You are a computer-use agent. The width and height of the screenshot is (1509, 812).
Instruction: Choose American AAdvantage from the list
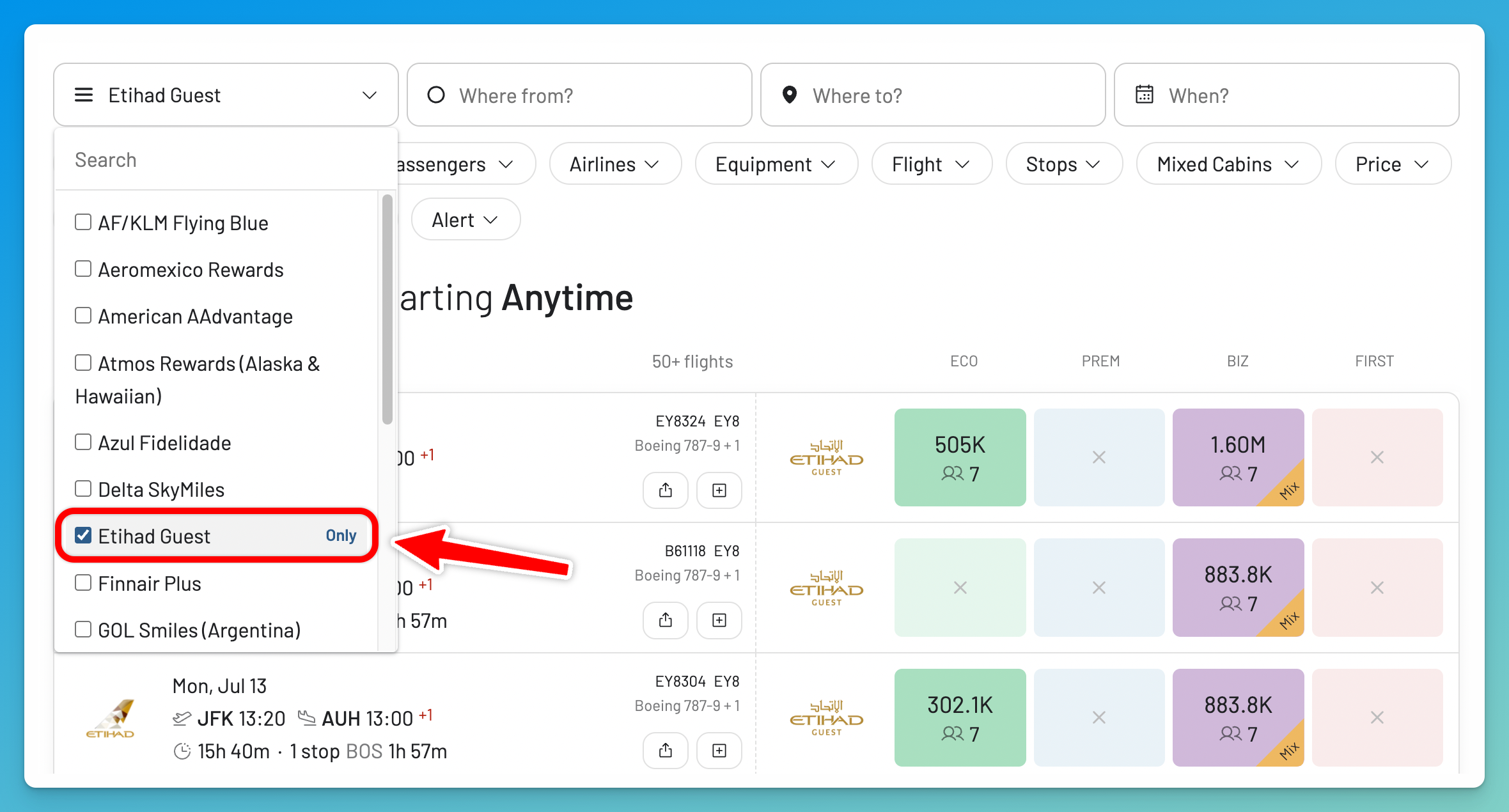click(184, 316)
